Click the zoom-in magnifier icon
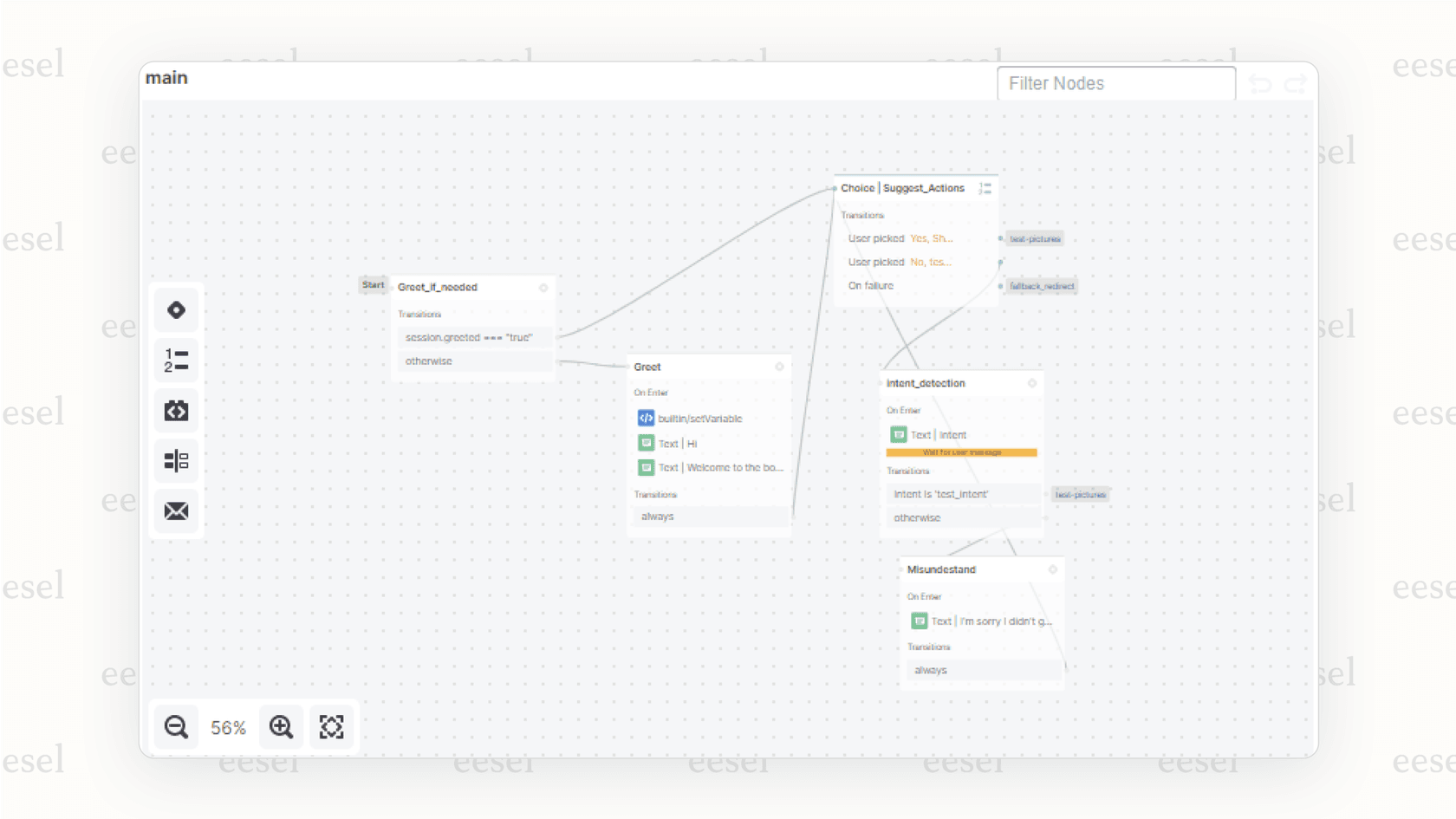The width and height of the screenshot is (1456, 819). [x=281, y=726]
